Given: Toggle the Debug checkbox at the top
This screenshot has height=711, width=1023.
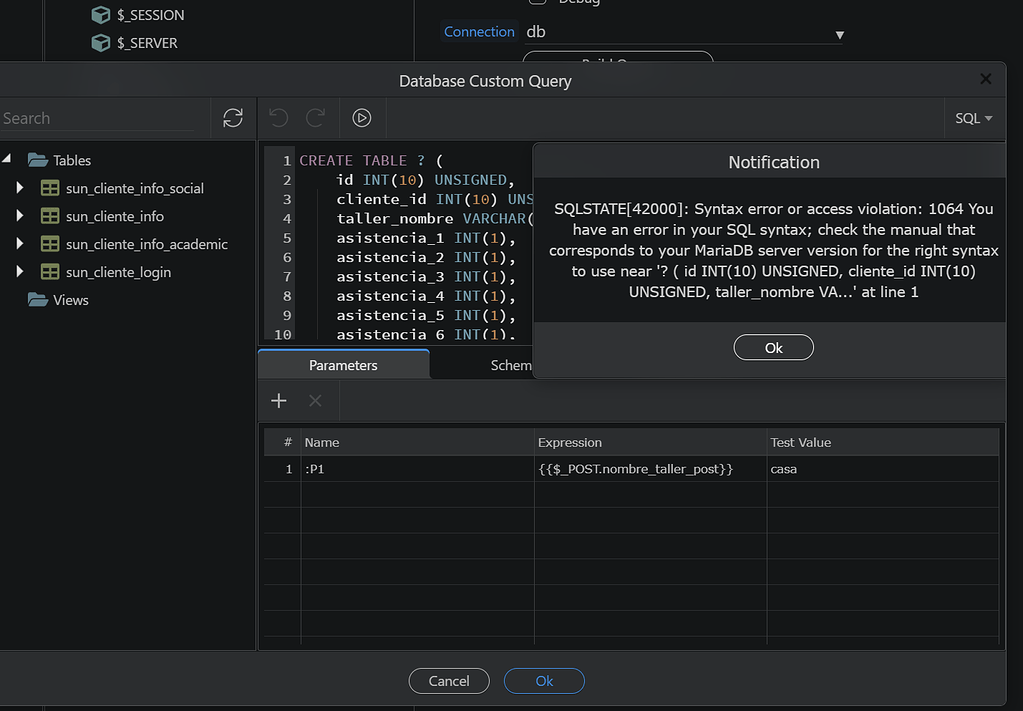Looking at the screenshot, I should pos(536,4).
